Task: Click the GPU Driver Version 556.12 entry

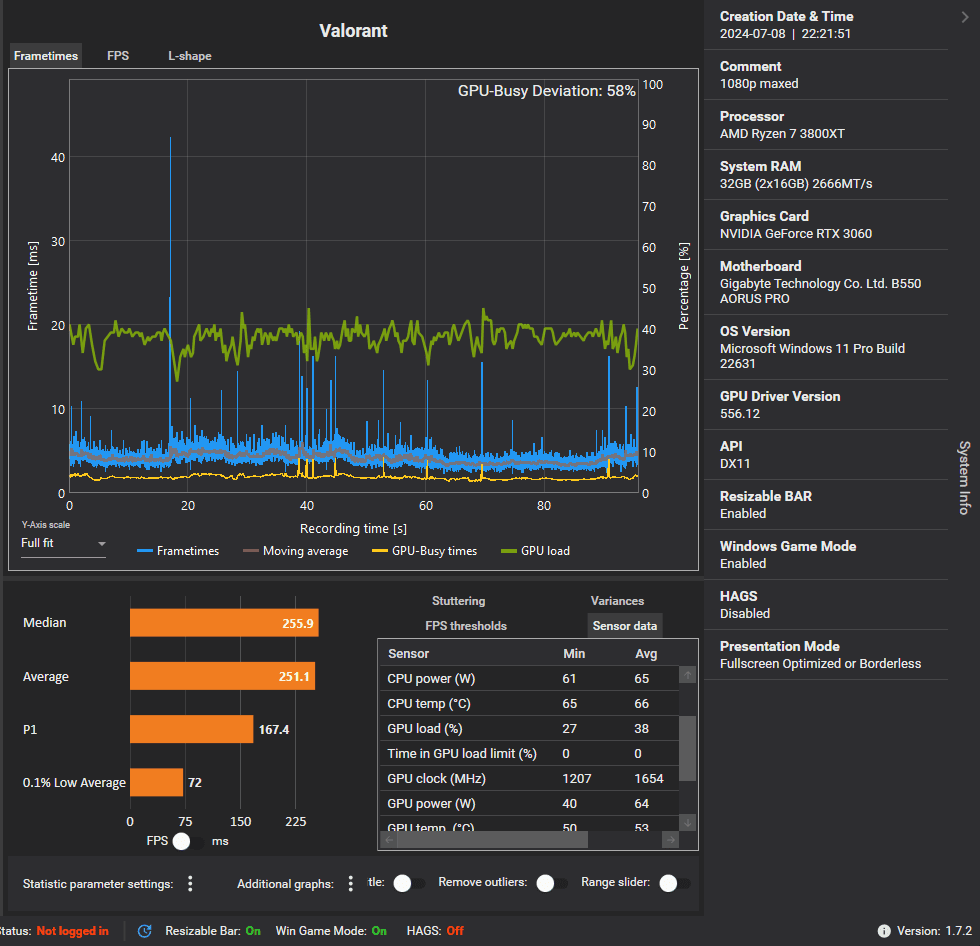Action: 825,405
